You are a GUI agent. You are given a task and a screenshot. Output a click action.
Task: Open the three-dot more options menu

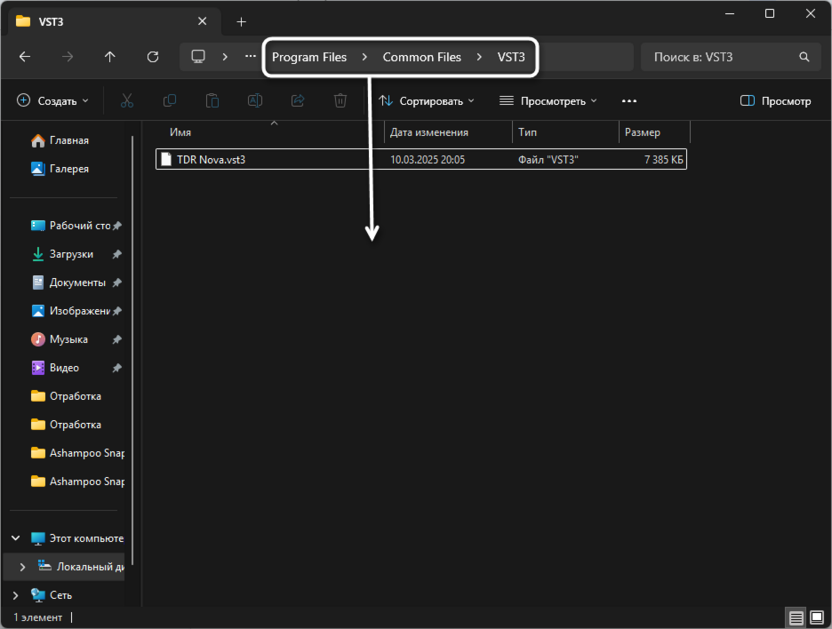click(x=629, y=101)
